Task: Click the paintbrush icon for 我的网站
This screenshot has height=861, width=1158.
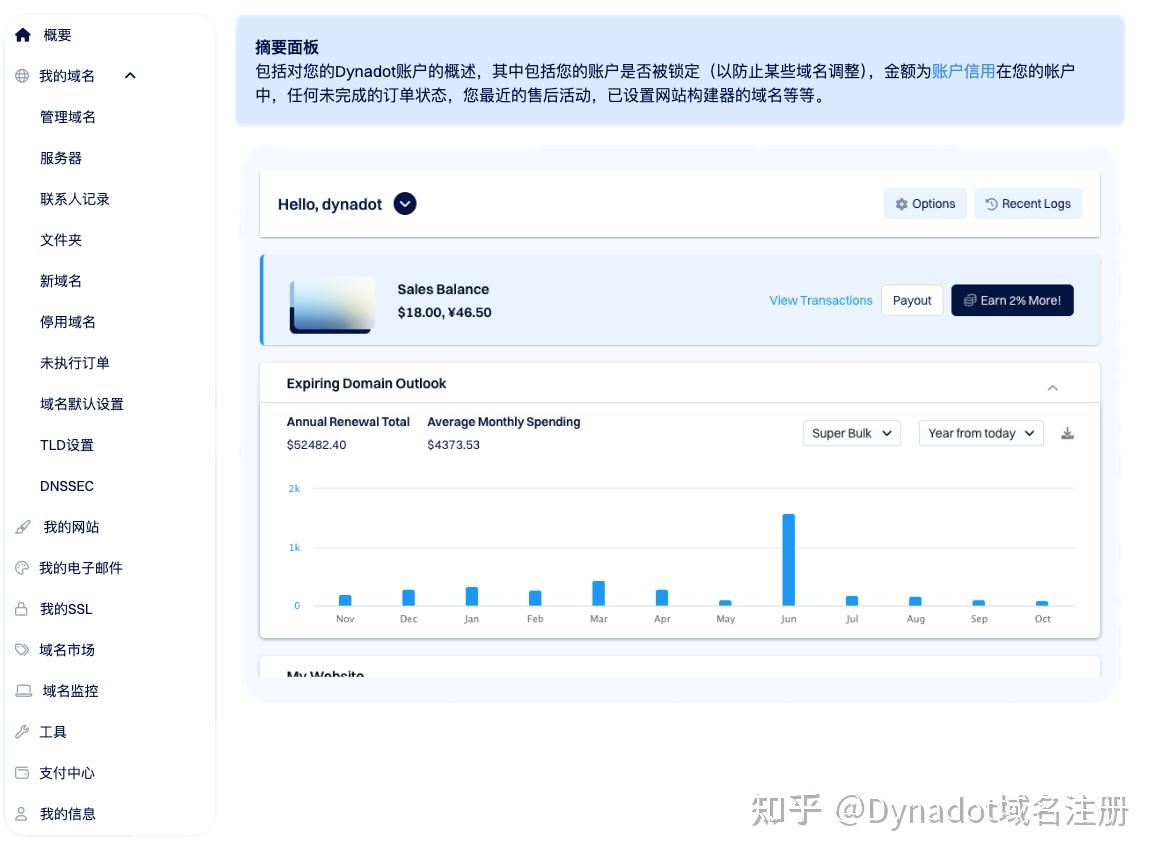Action: click(23, 526)
